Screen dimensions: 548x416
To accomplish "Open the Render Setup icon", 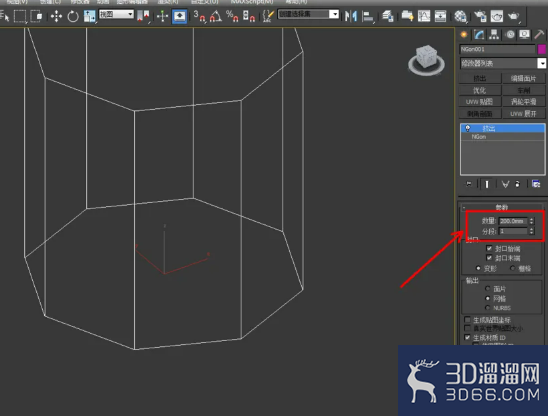I will [x=480, y=16].
